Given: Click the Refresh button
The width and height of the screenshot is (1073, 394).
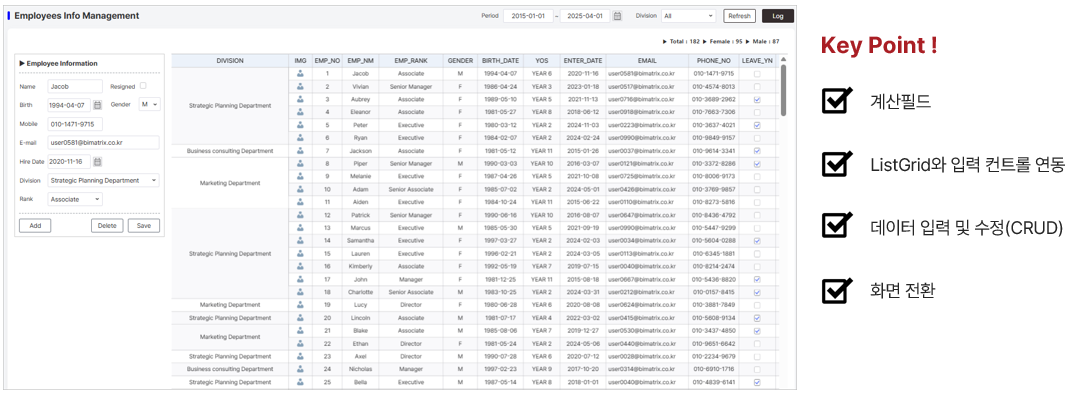Looking at the screenshot, I should coord(739,16).
